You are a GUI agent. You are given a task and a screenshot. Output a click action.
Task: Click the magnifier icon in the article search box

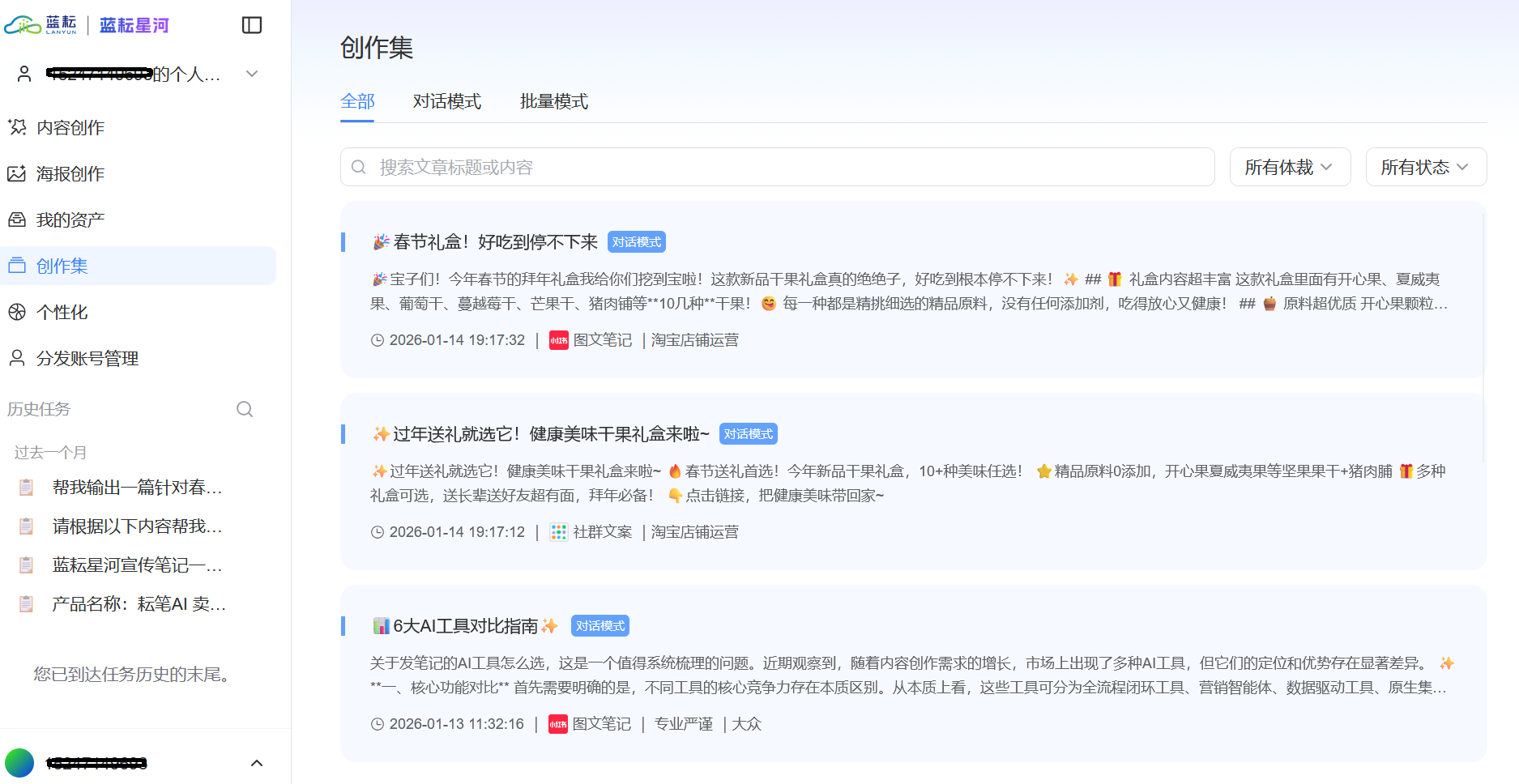(x=359, y=167)
